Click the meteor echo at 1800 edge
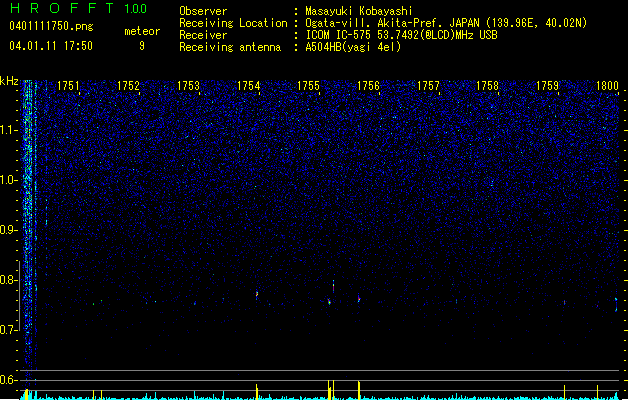The image size is (629, 400). point(616,305)
